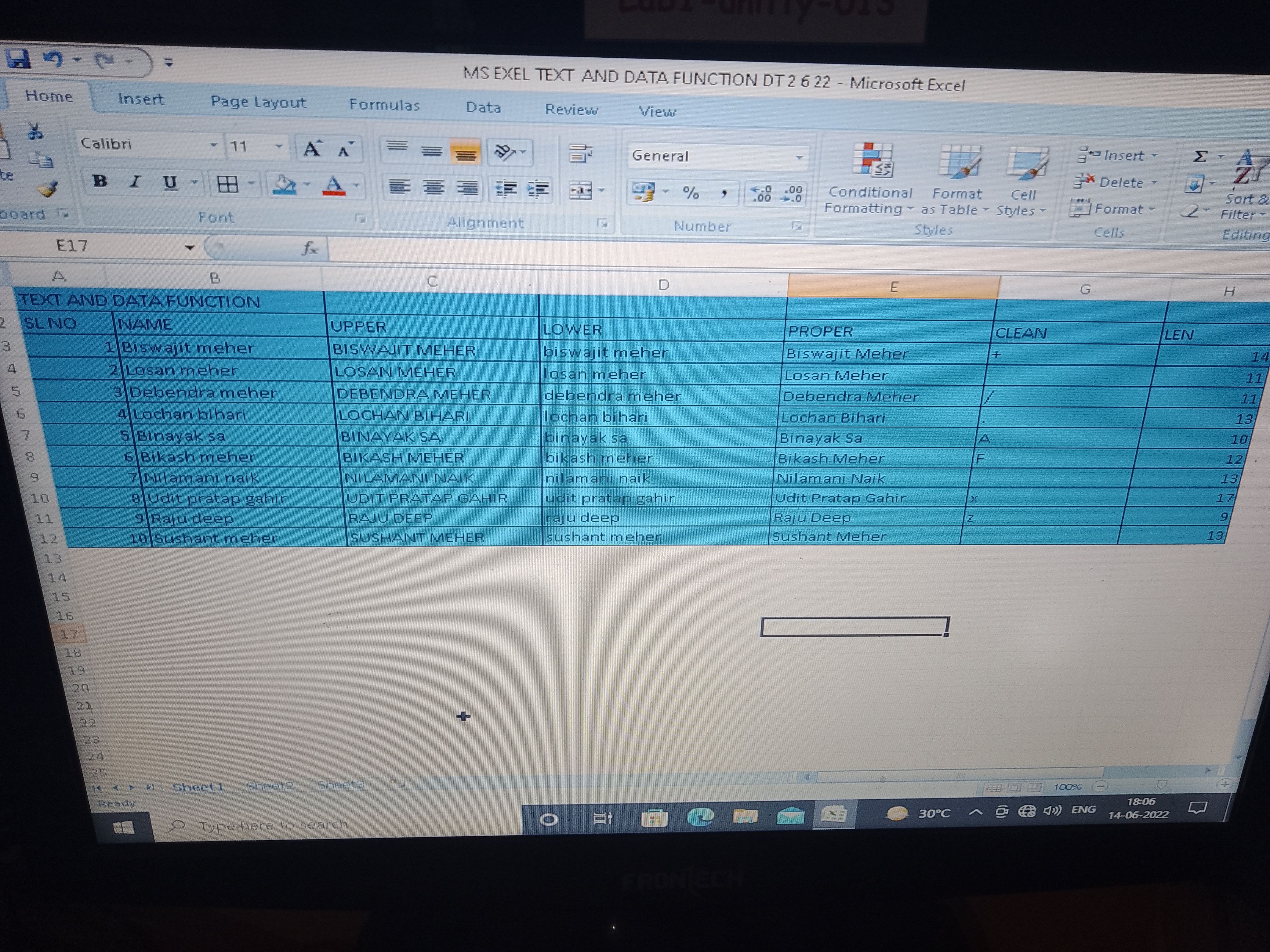
Task: Click the Format Painter brush icon
Action: [47, 188]
